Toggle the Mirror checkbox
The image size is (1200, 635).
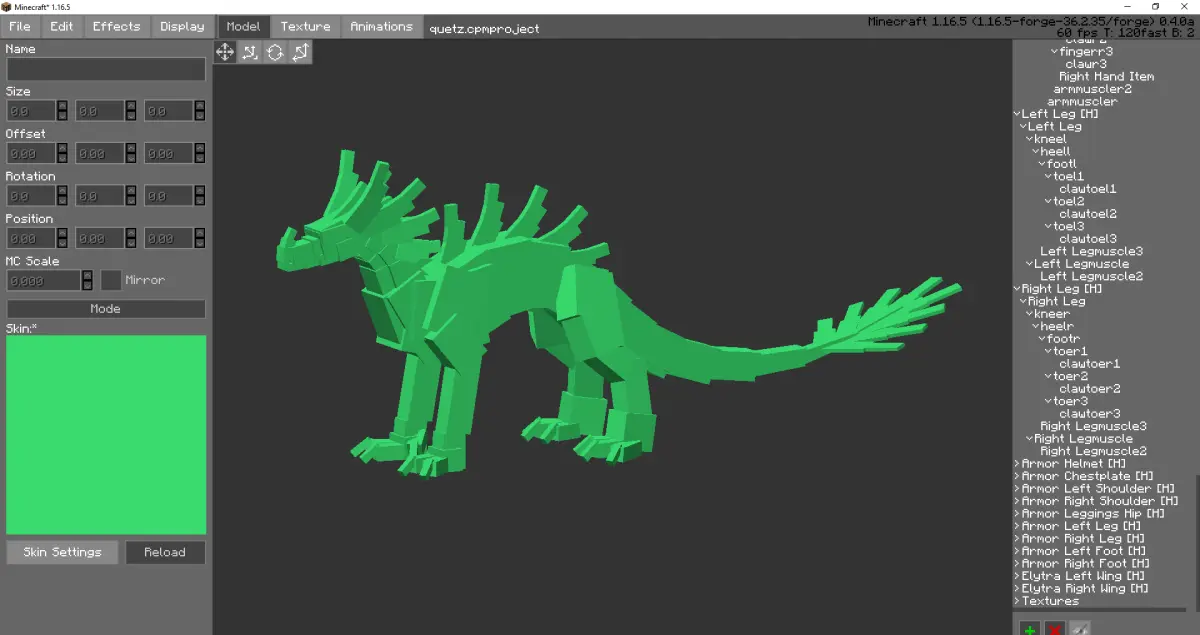point(111,281)
